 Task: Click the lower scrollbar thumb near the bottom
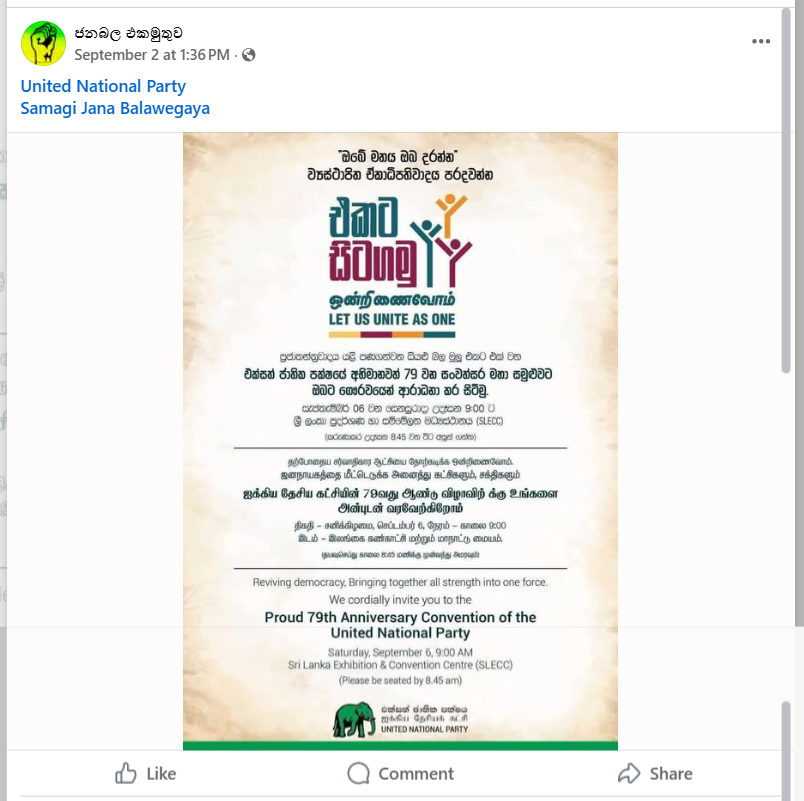click(786, 749)
